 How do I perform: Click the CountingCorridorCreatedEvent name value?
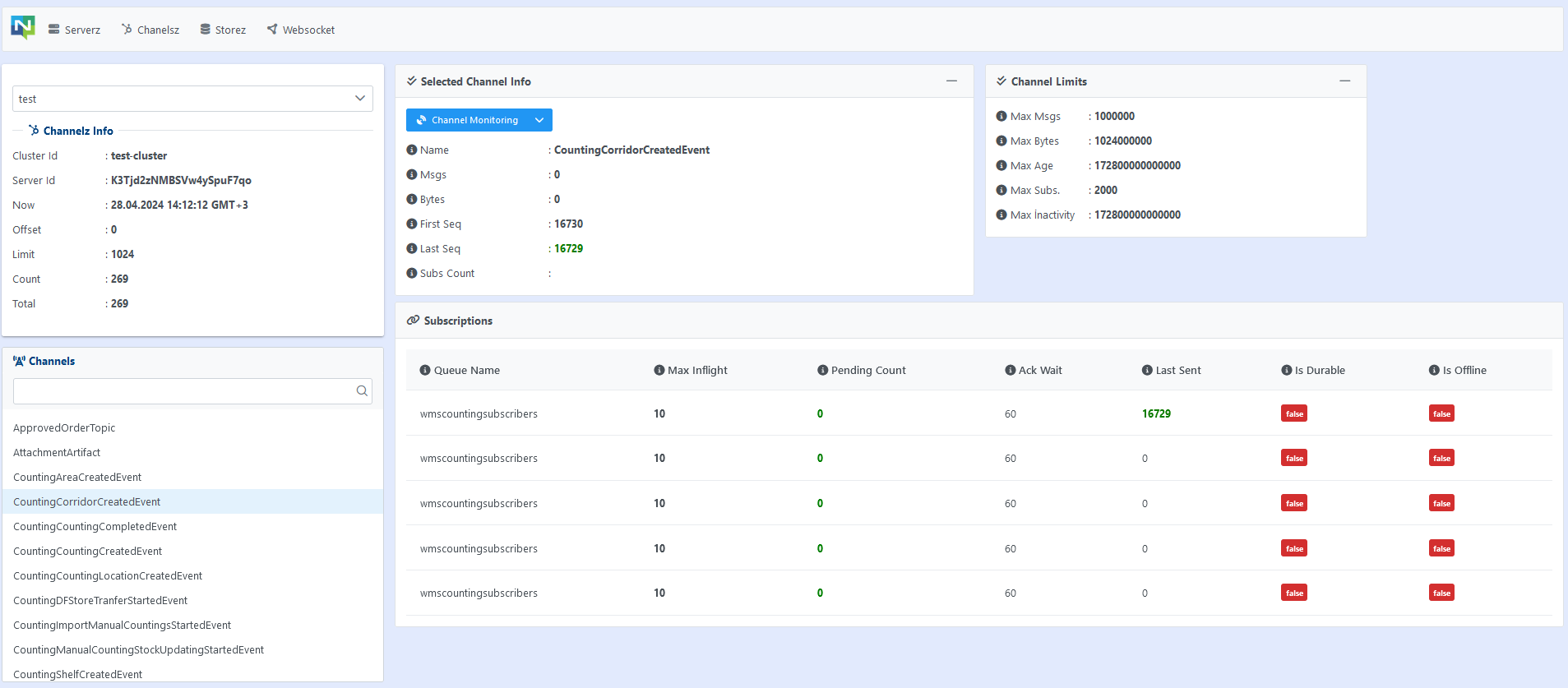(631, 150)
